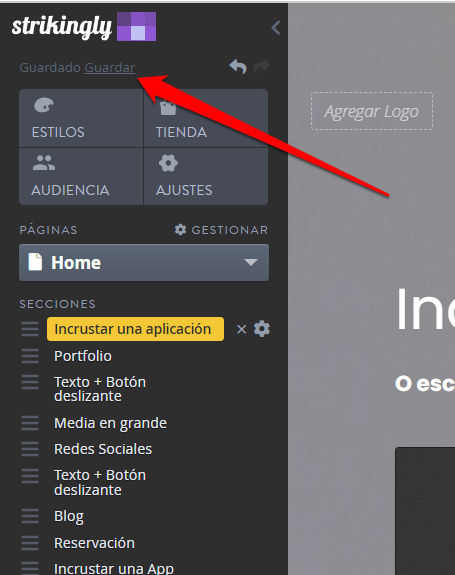The height and width of the screenshot is (575, 455).
Task: Open the TIENDA store panel
Action: click(x=206, y=118)
